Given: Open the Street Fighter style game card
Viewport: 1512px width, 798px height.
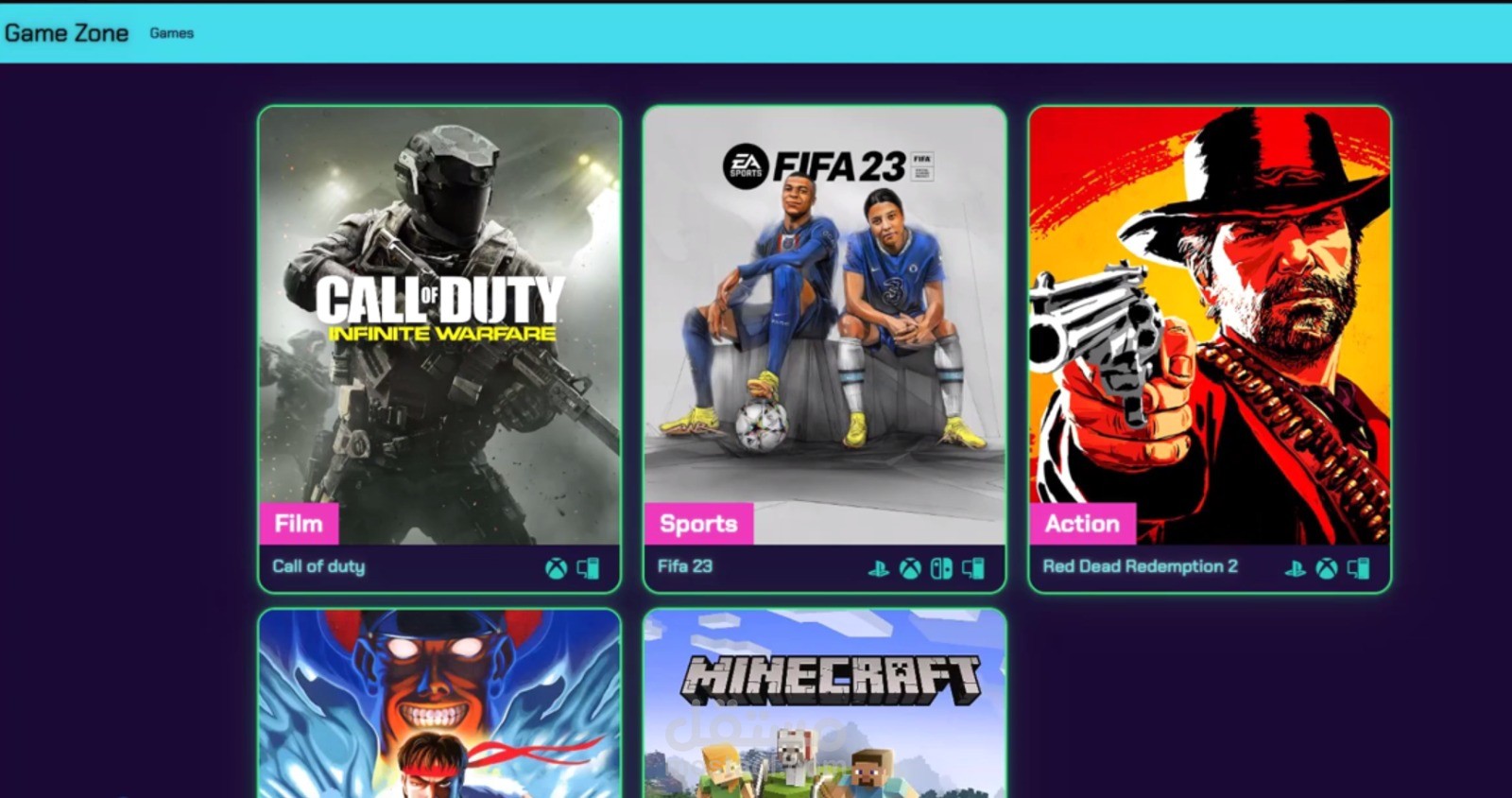Looking at the screenshot, I should click(x=439, y=703).
